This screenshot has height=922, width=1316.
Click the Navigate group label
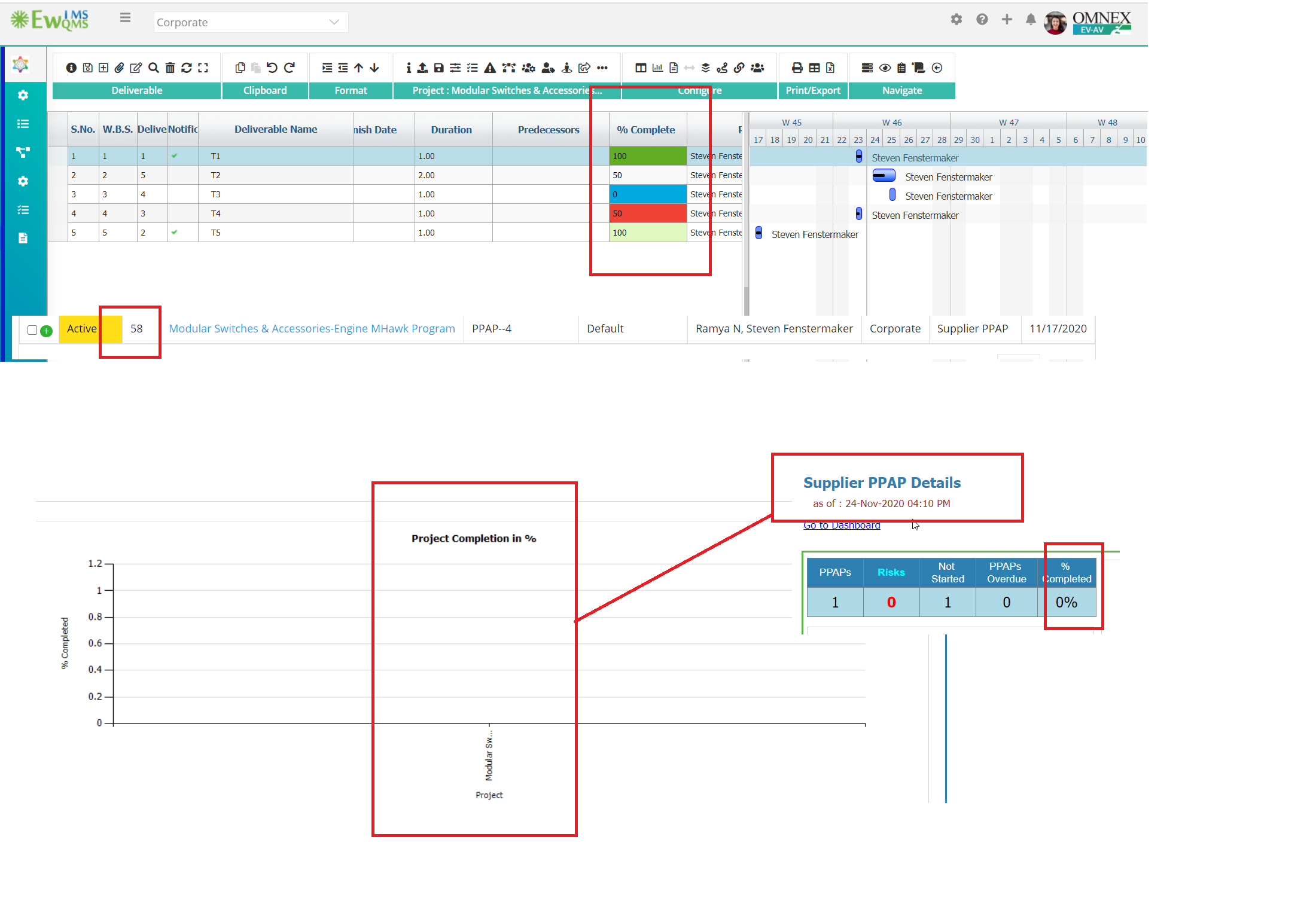click(902, 91)
